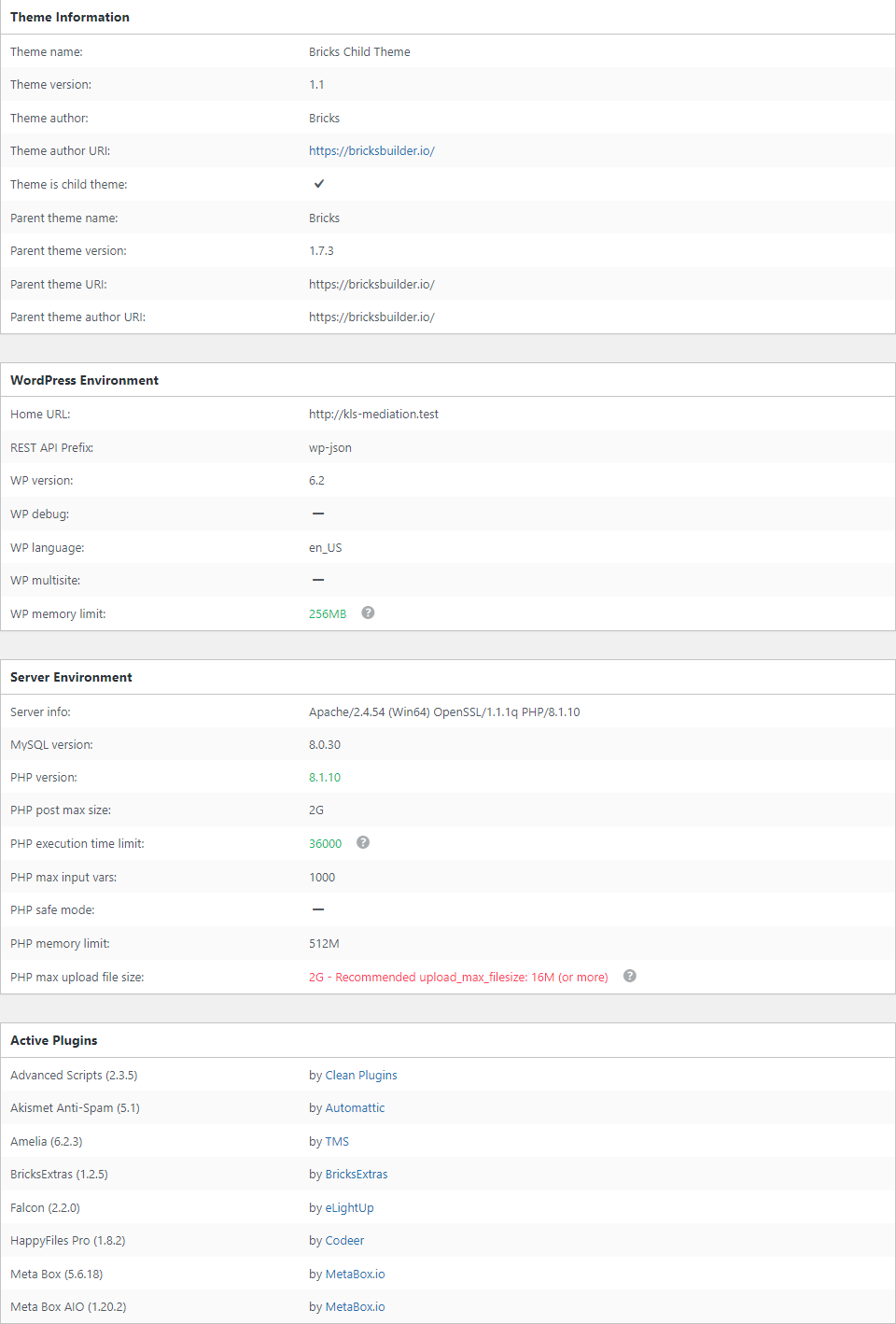The image size is (896, 1324).
Task: Select the MySQL version 8.0.30 value
Action: click(325, 745)
